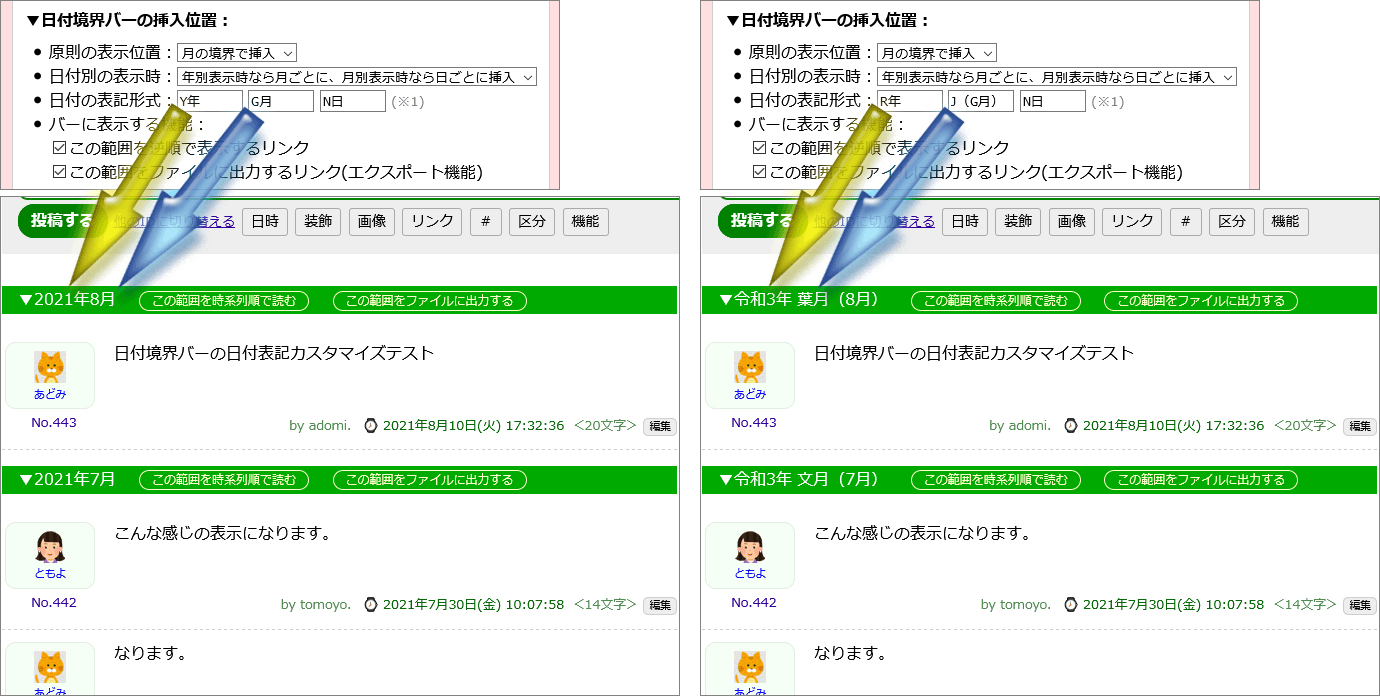Open the No.443 link under the 2021年8月 bar
This screenshot has width=1380, height=696.
54,423
